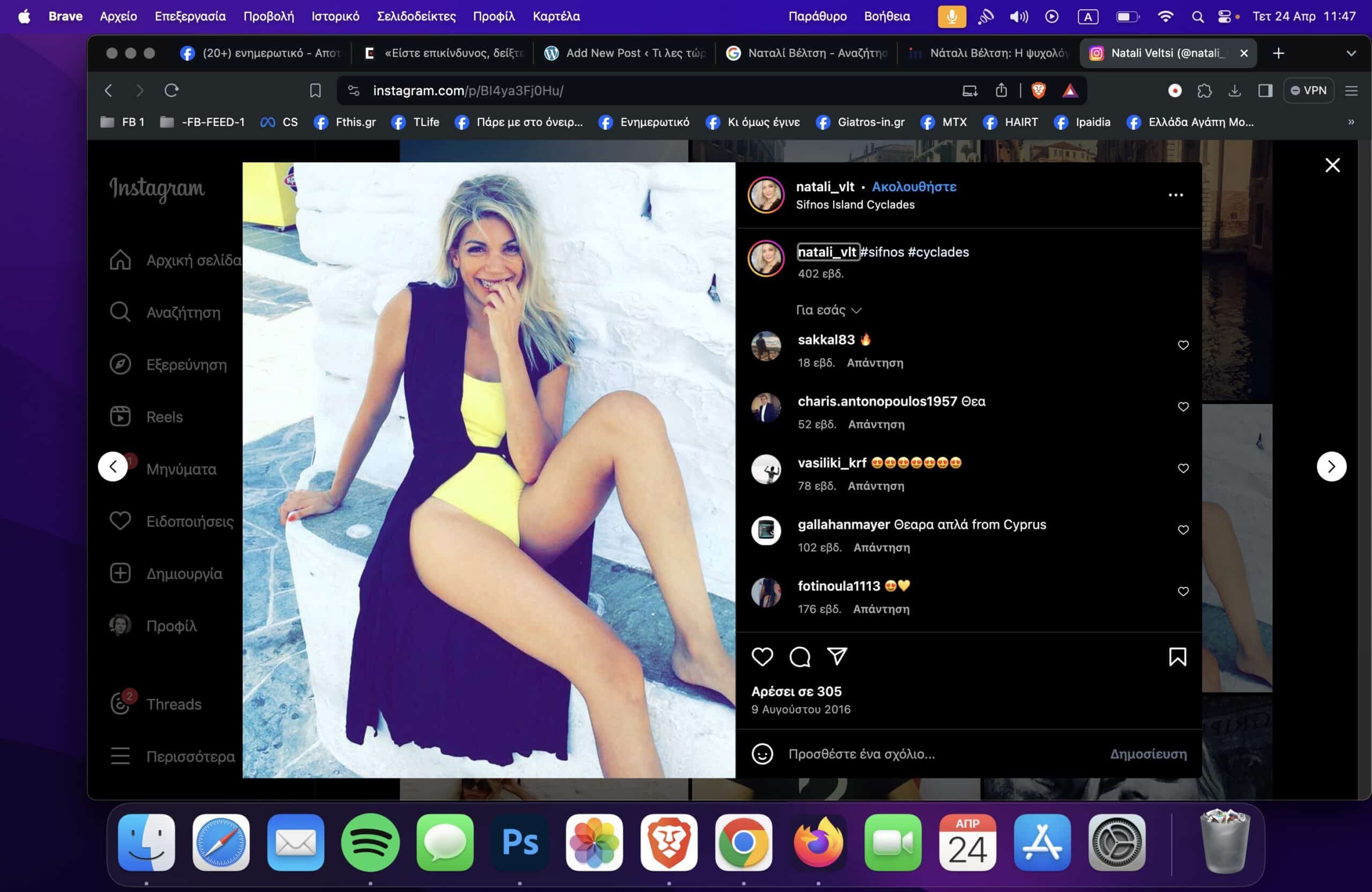Open the Brave extensions puzzle icon
The width and height of the screenshot is (1372, 892).
point(1204,91)
